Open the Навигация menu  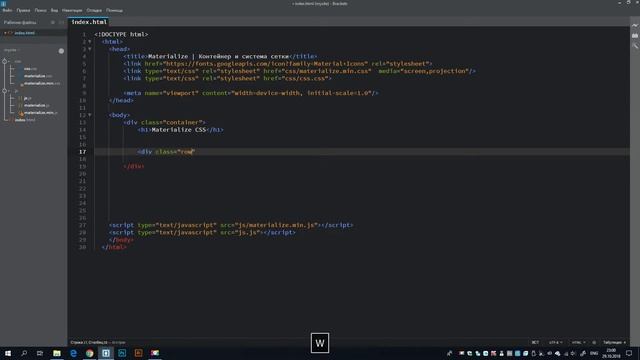[72, 10]
